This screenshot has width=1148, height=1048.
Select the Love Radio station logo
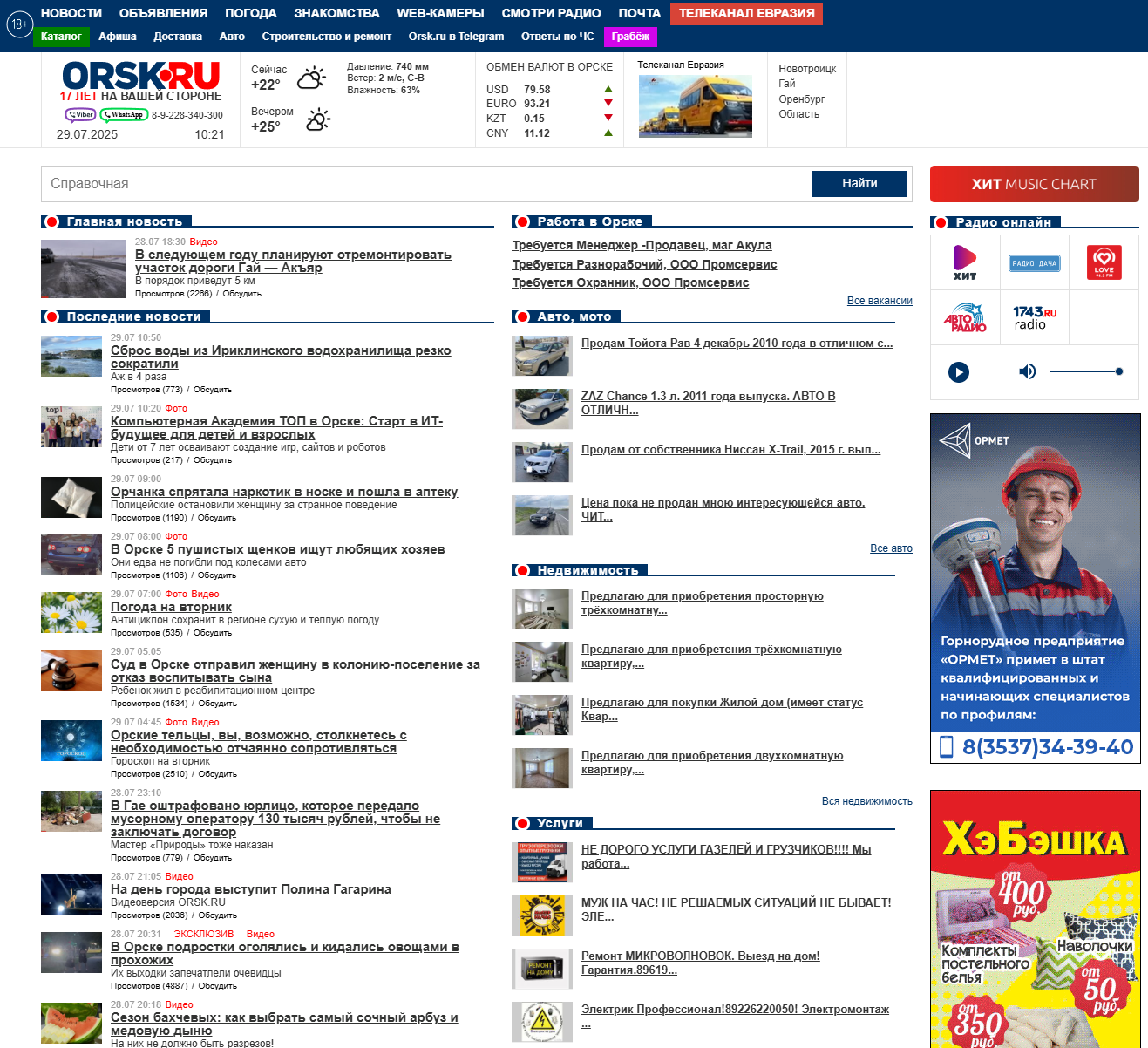coord(1104,262)
